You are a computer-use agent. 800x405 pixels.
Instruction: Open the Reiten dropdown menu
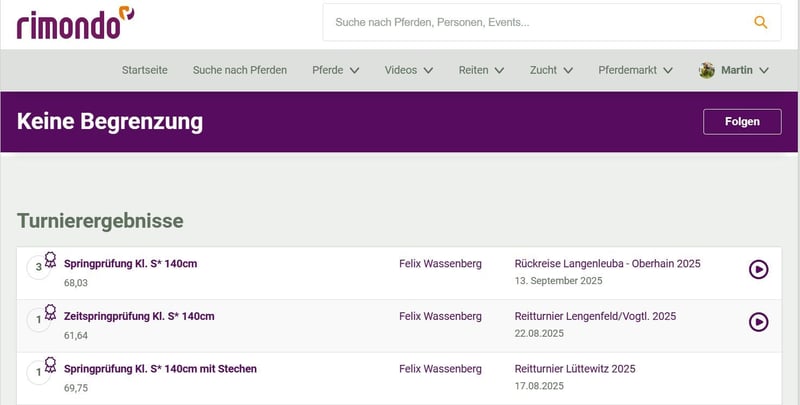481,70
